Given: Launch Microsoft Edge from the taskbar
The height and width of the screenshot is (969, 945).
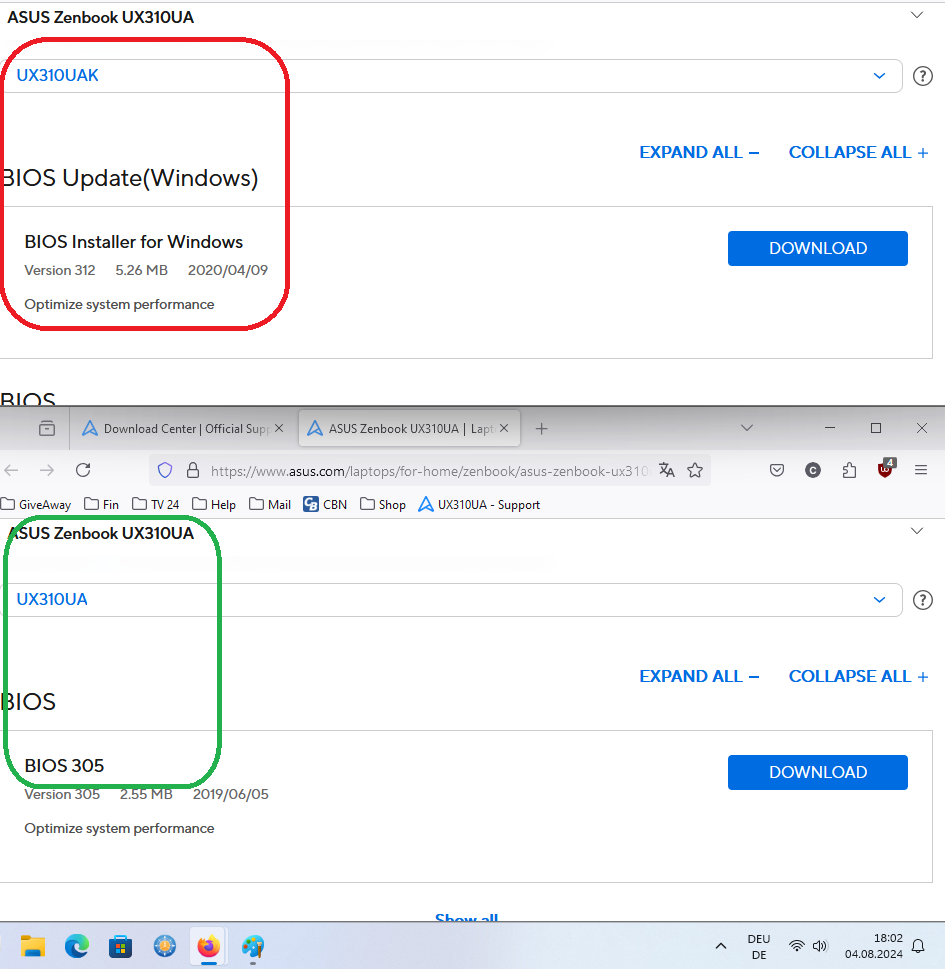Looking at the screenshot, I should (x=77, y=946).
